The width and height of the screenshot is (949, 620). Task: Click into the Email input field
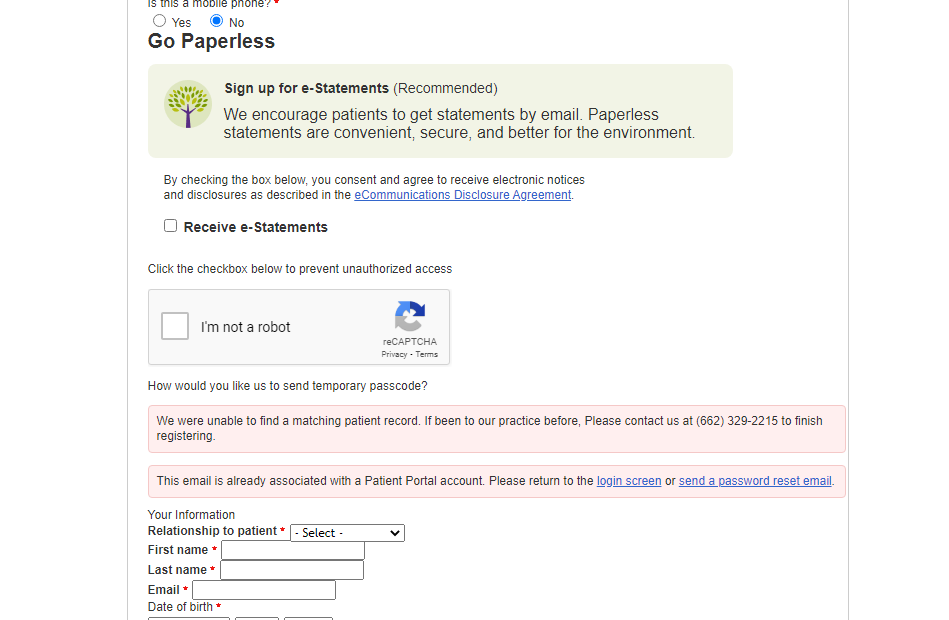[264, 590]
